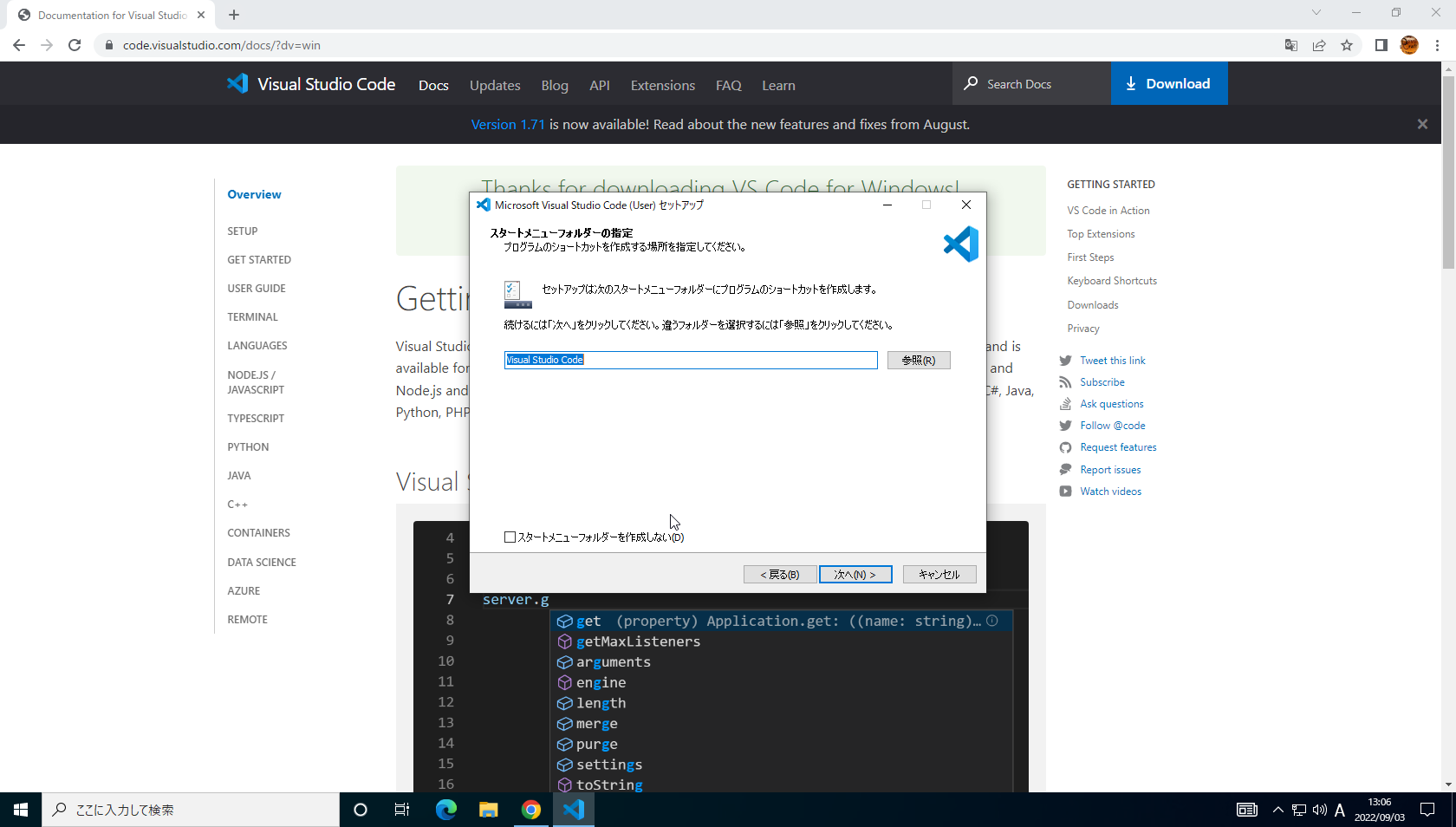The image size is (1456, 827).
Task: Click the Version 1.71 link
Action: 508,124
